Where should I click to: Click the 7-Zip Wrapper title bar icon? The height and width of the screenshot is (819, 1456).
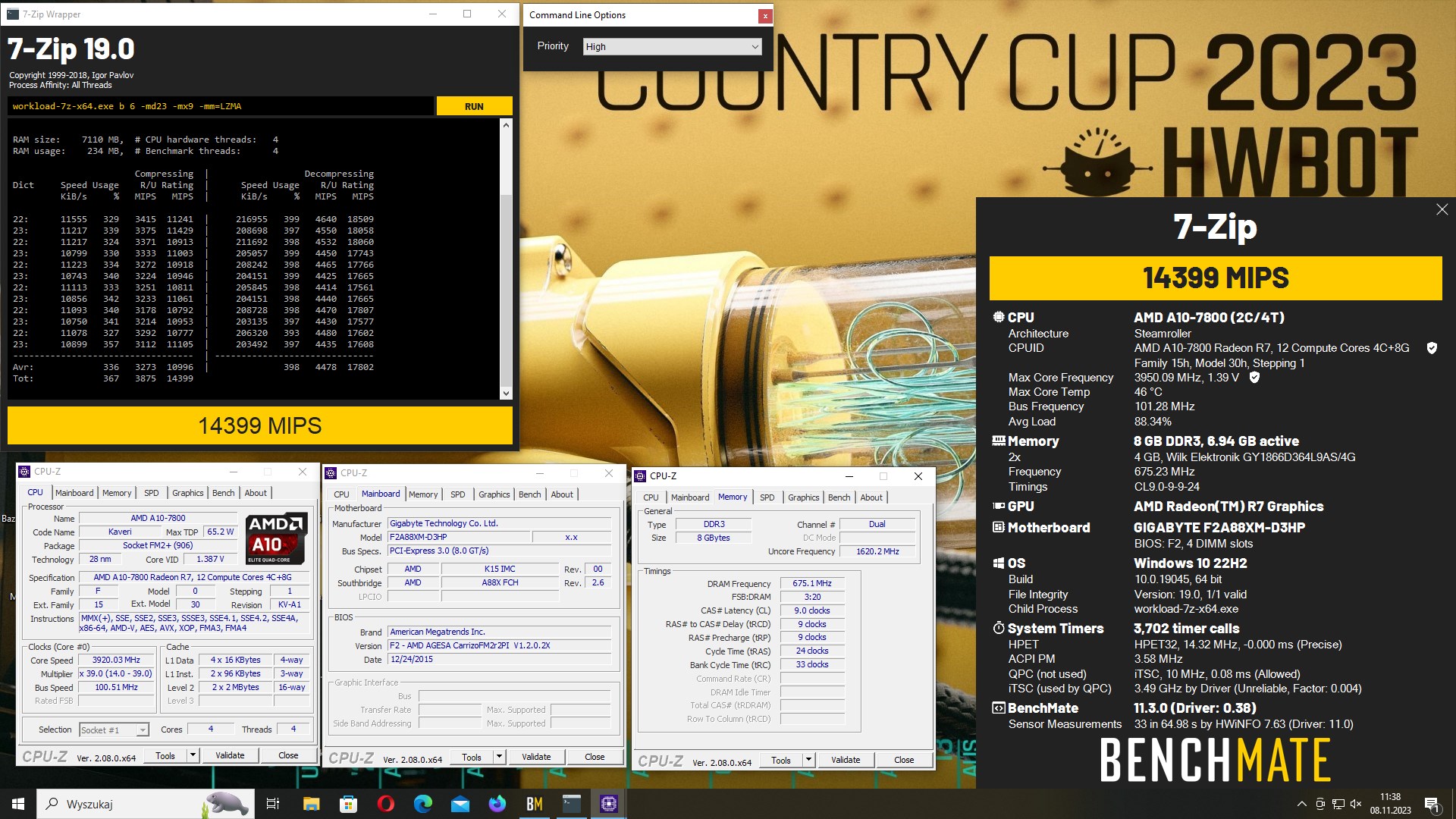(x=13, y=14)
